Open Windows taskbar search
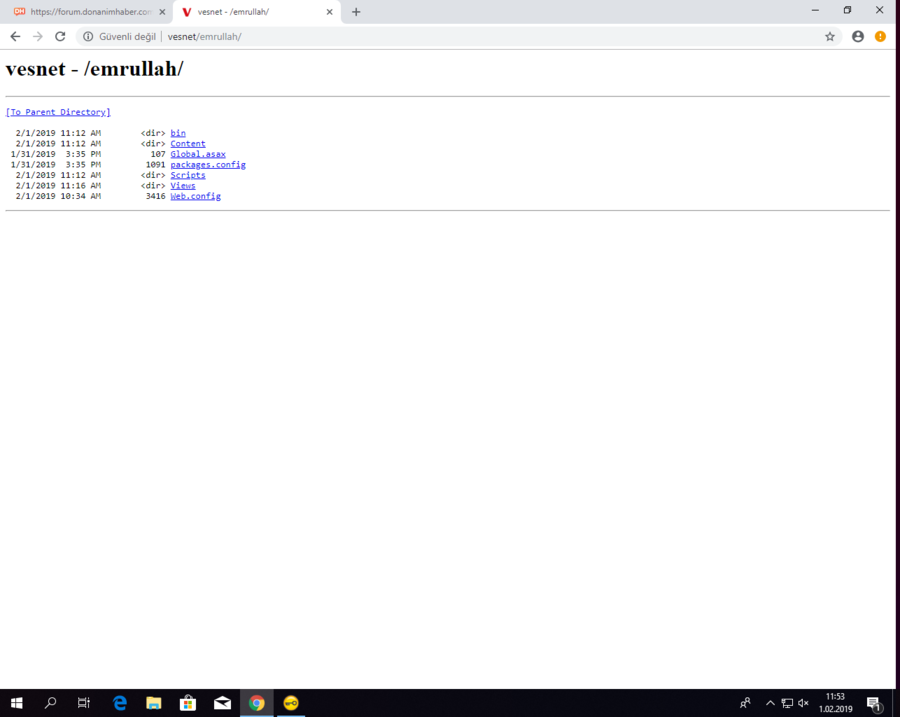Screen dimensions: 900x717 click(x=51, y=703)
